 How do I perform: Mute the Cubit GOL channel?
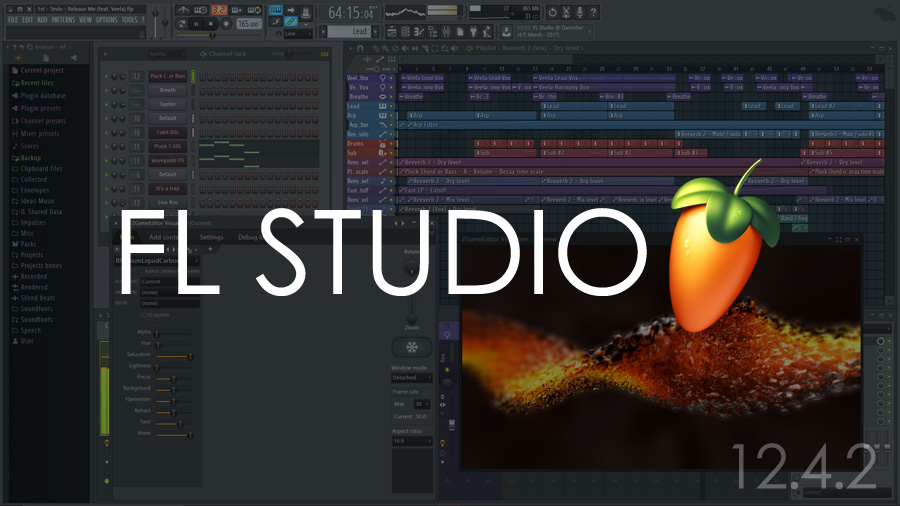pos(106,133)
